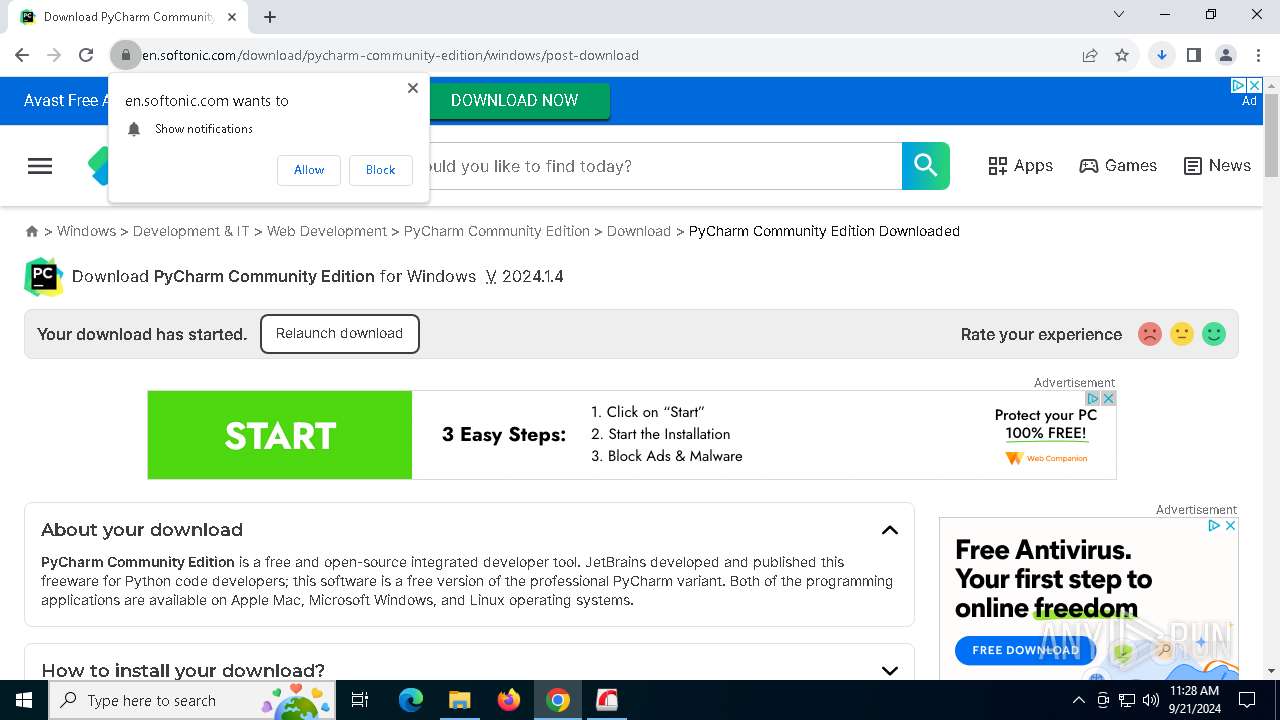The height and width of the screenshot is (720, 1280).
Task: Open Development & IT breadcrumb link
Action: point(191,231)
